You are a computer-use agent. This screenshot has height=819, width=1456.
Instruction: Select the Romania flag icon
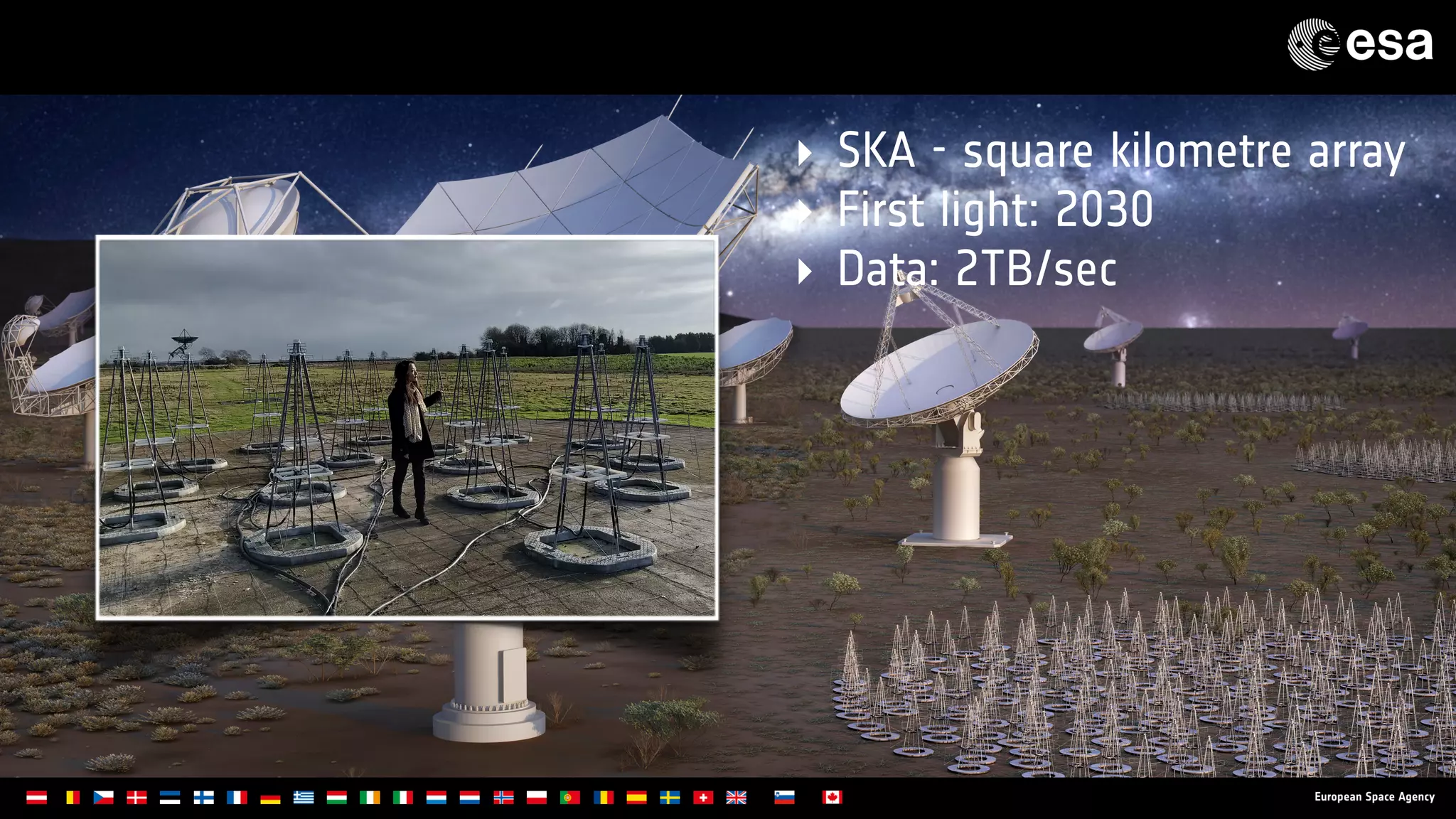coord(604,798)
